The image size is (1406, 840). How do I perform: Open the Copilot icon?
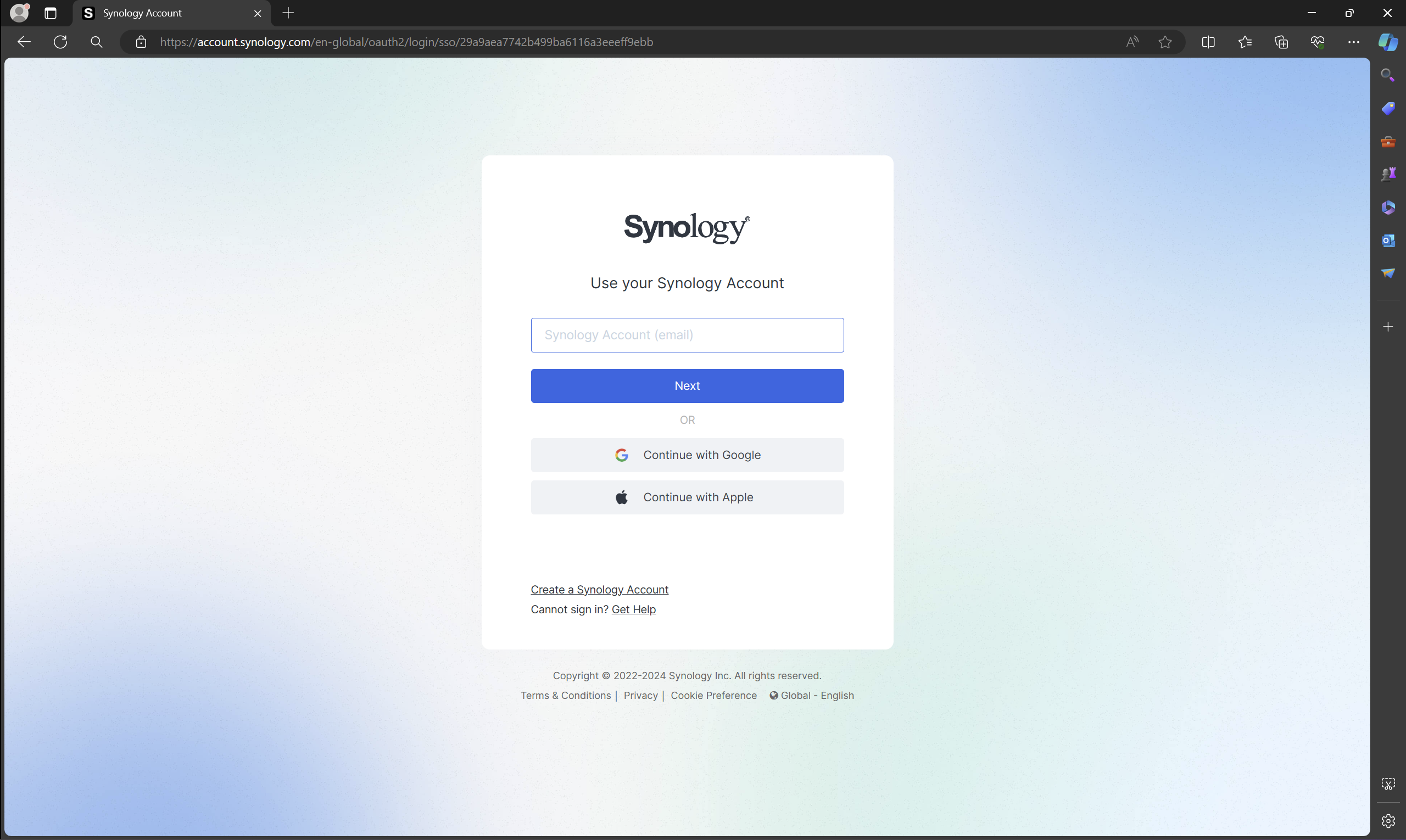tap(1388, 42)
